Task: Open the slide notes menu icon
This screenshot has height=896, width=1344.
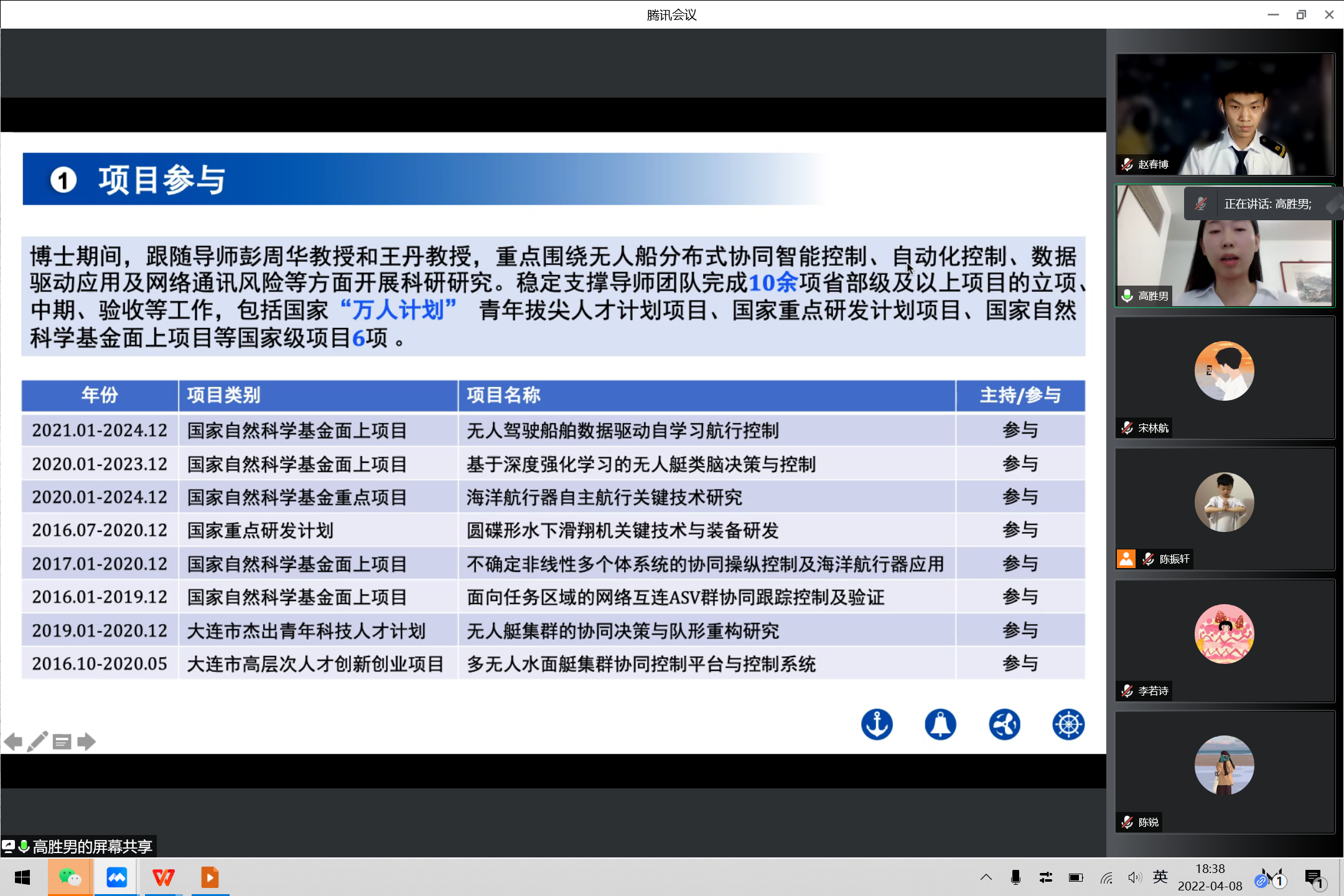Action: coord(62,742)
